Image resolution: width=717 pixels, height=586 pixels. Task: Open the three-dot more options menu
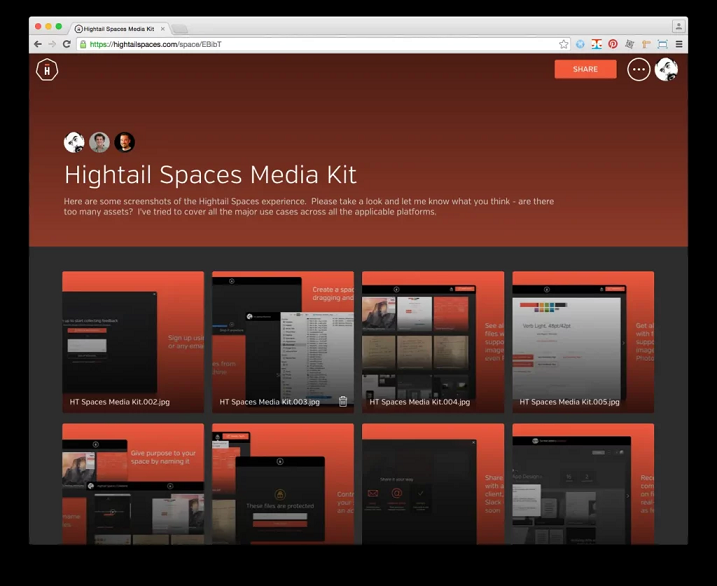(x=638, y=69)
